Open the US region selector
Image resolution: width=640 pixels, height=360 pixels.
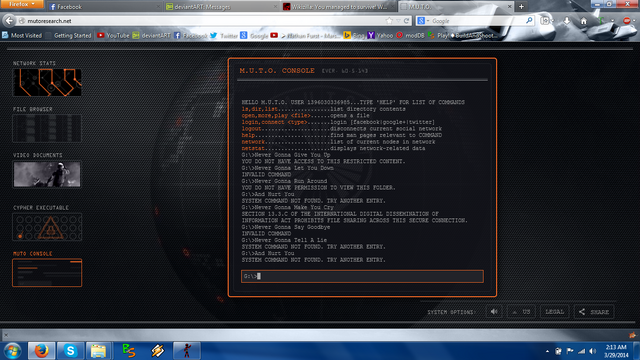(x=521, y=312)
